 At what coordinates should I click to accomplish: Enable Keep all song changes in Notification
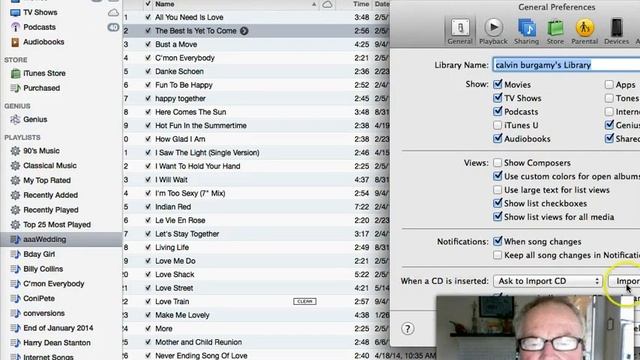(x=498, y=255)
